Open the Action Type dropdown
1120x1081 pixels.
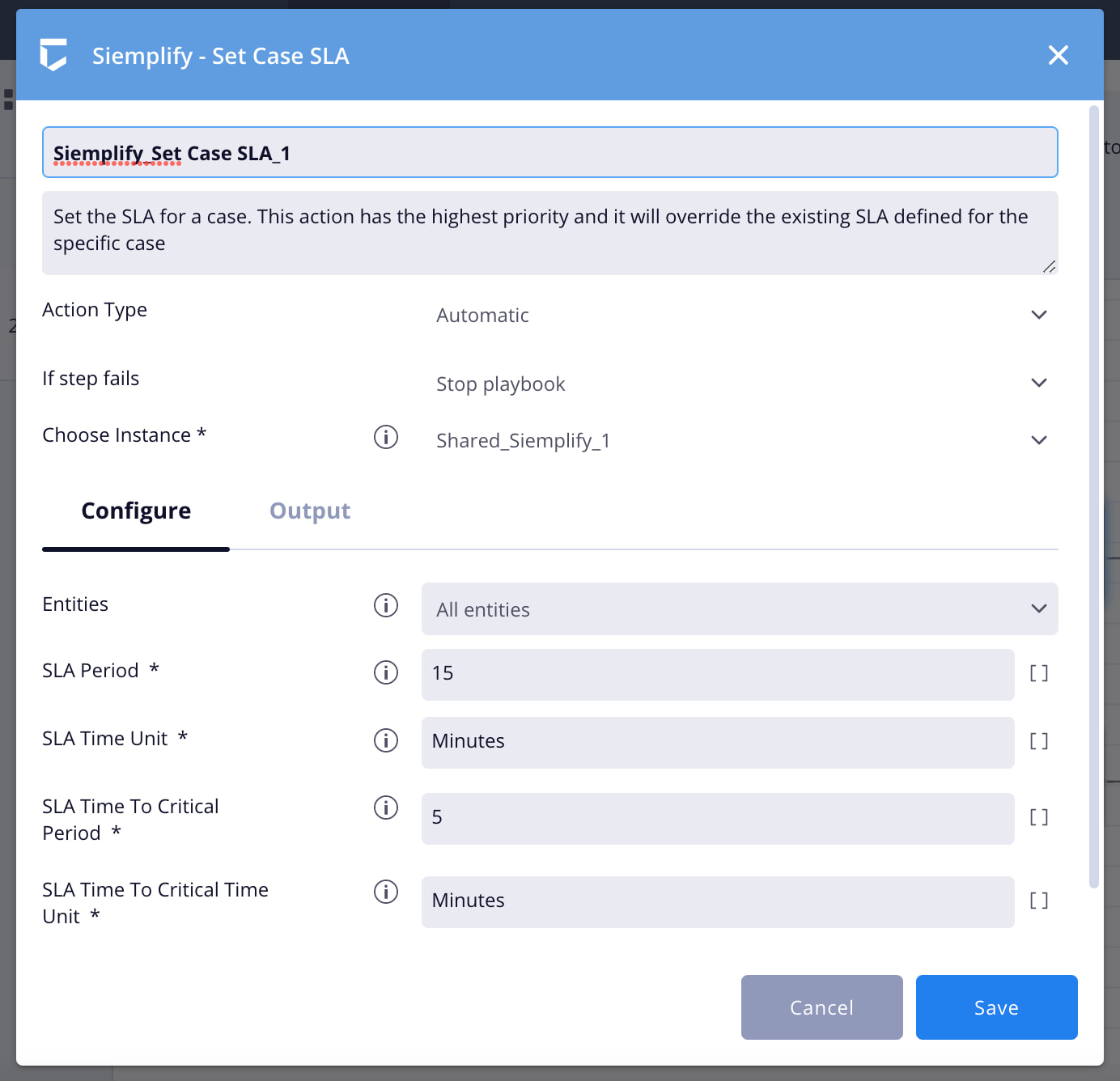click(x=1039, y=315)
